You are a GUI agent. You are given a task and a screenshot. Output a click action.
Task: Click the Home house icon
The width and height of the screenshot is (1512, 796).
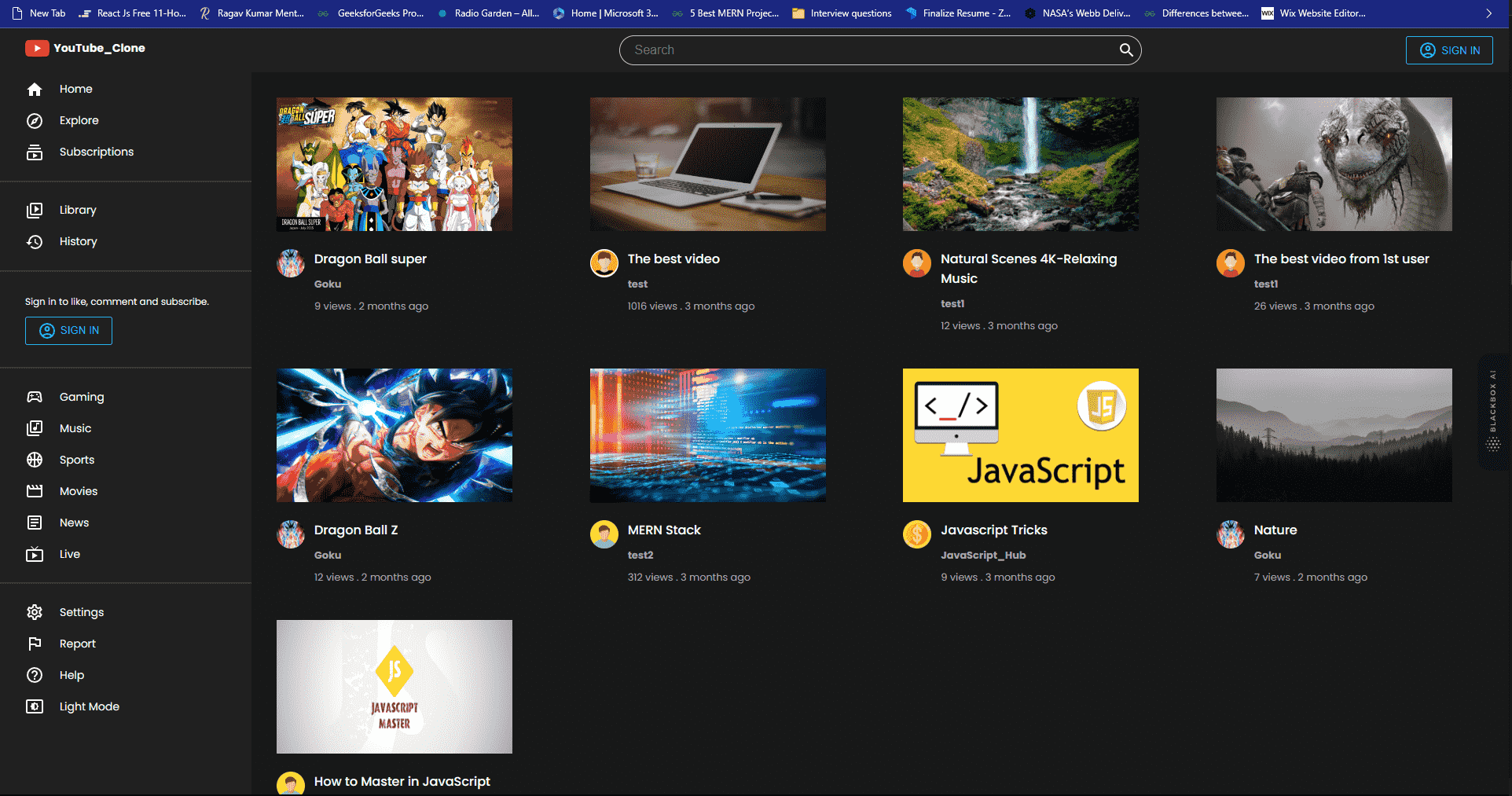point(35,89)
